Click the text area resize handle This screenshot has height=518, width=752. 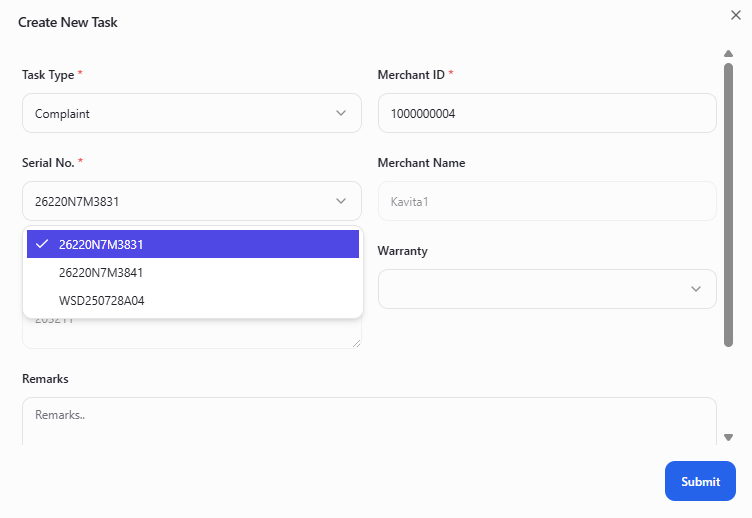pos(355,342)
